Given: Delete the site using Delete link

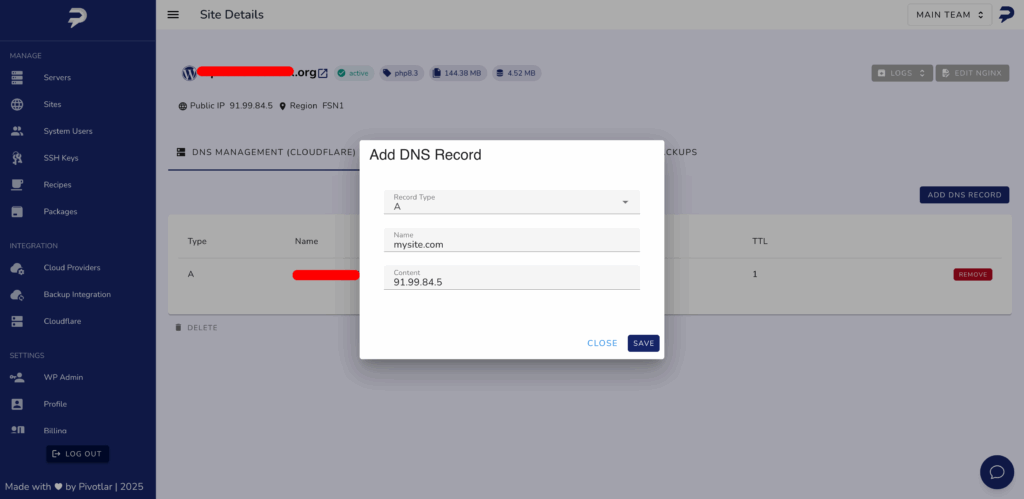Looking at the screenshot, I should tap(196, 328).
